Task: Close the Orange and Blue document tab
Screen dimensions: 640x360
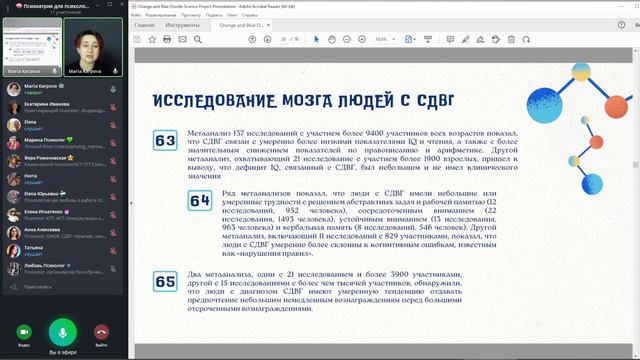Action: click(x=268, y=25)
